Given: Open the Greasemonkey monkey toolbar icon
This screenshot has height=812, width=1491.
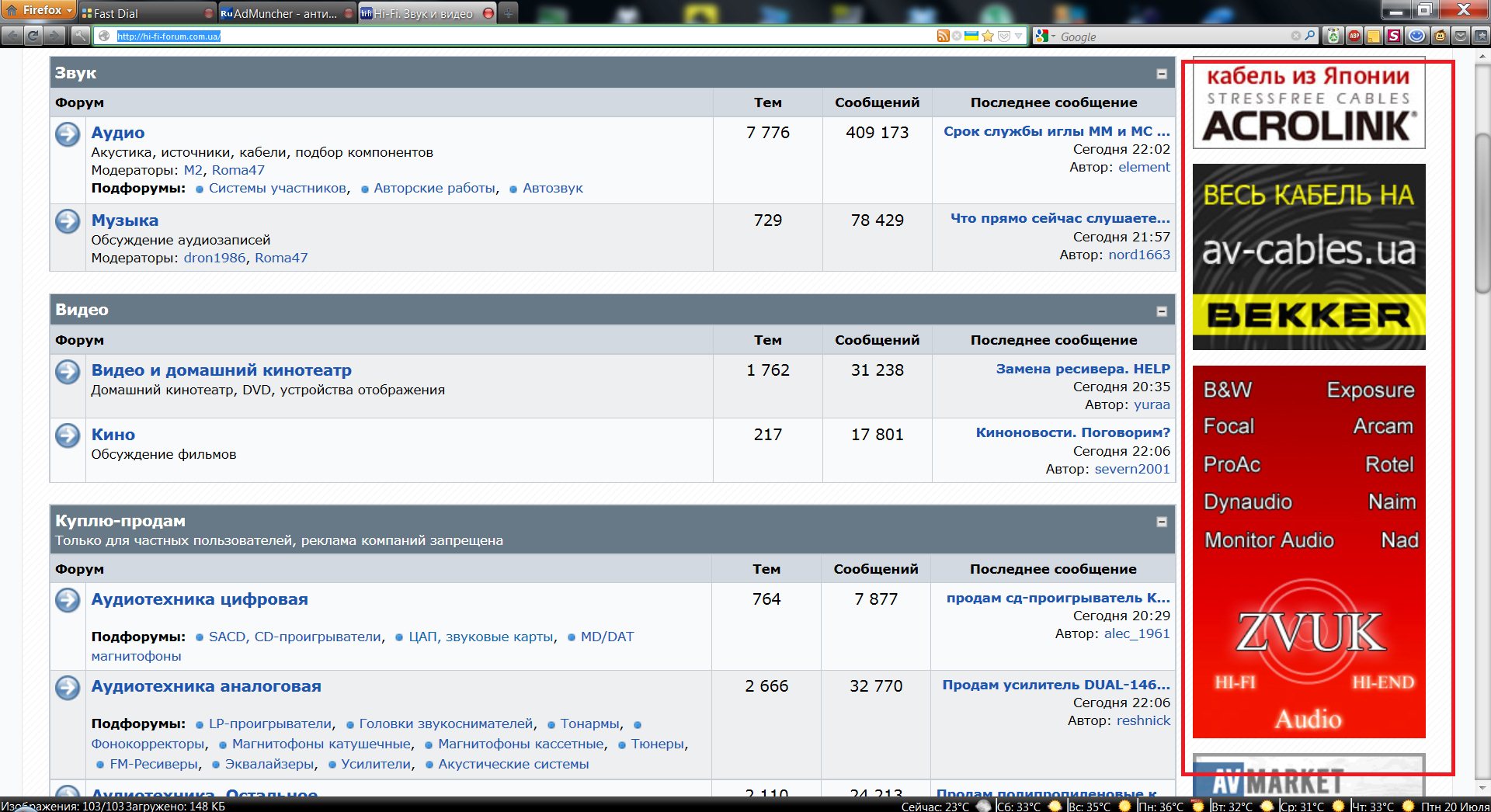Looking at the screenshot, I should [x=1440, y=36].
